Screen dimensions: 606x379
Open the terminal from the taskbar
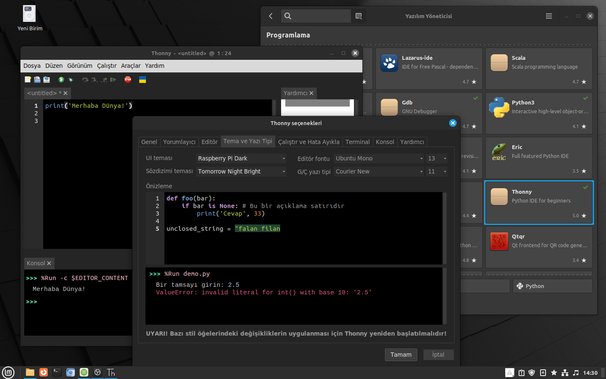(x=57, y=372)
